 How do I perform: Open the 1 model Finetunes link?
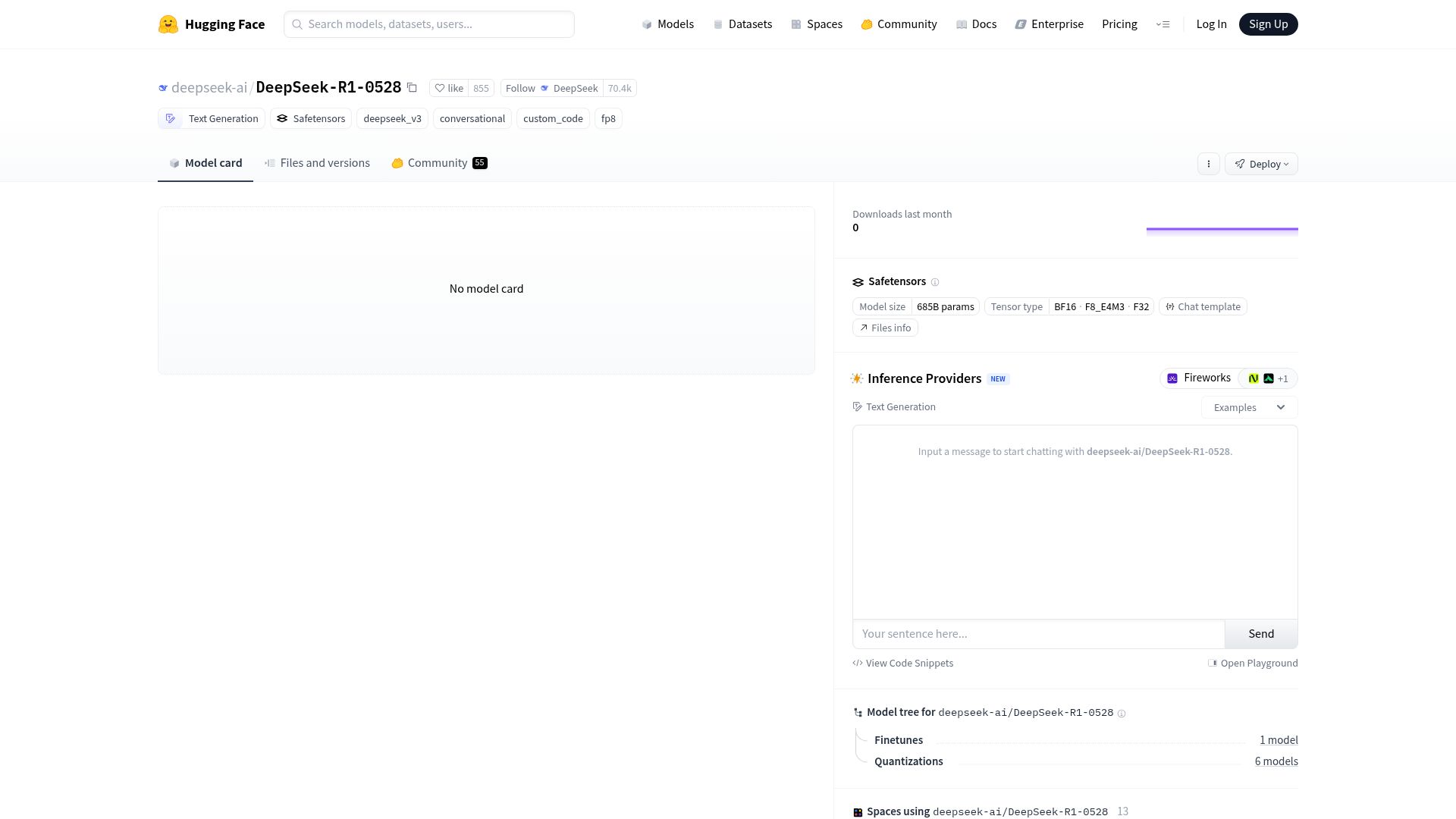pyautogui.click(x=1279, y=740)
